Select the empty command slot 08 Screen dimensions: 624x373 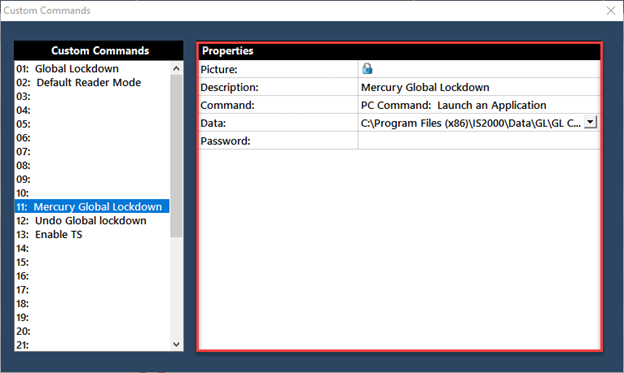(x=92, y=165)
